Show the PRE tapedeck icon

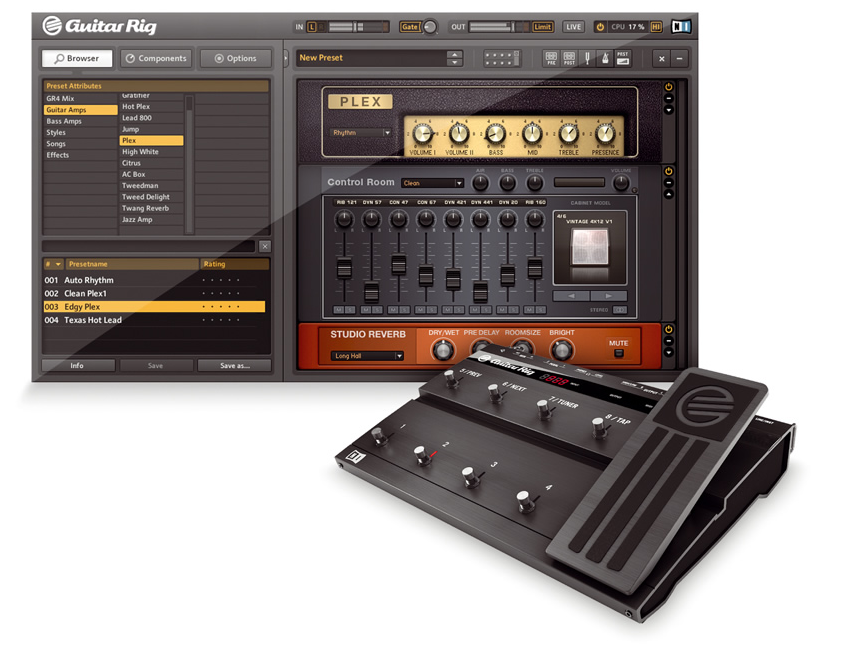[x=551, y=58]
